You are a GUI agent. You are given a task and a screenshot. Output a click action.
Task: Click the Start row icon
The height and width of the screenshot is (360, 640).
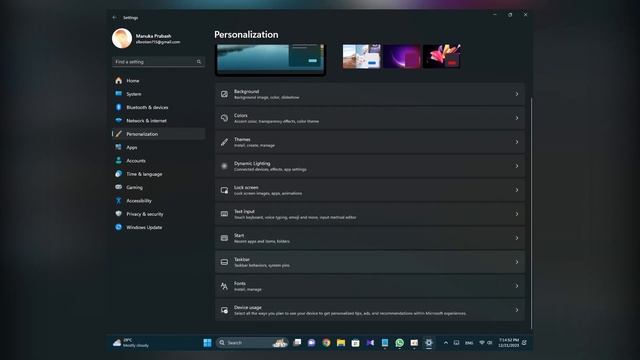pyautogui.click(x=224, y=238)
